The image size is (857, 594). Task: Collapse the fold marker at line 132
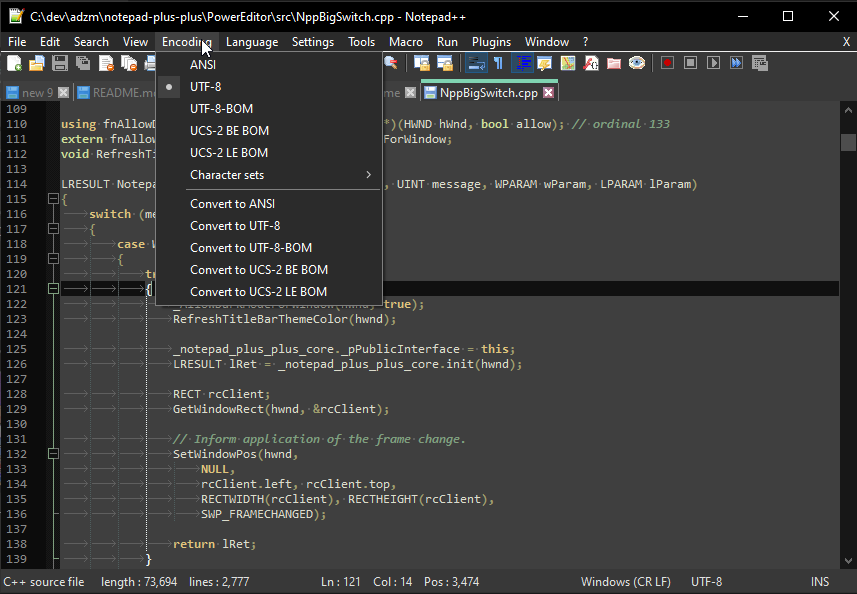tap(53, 453)
